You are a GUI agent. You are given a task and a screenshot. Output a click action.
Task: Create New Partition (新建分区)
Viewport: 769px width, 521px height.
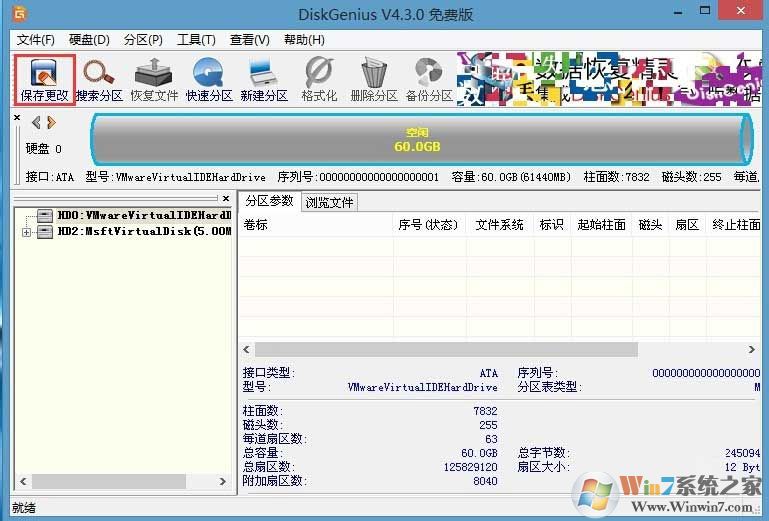click(x=264, y=79)
